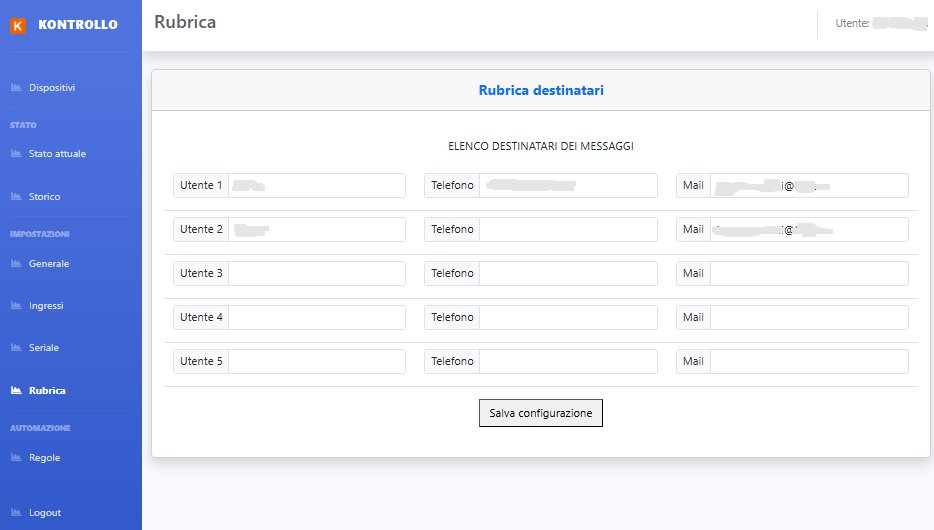Click the Telefono label in Utente 2 row
This screenshot has width=934, height=530.
coord(452,229)
